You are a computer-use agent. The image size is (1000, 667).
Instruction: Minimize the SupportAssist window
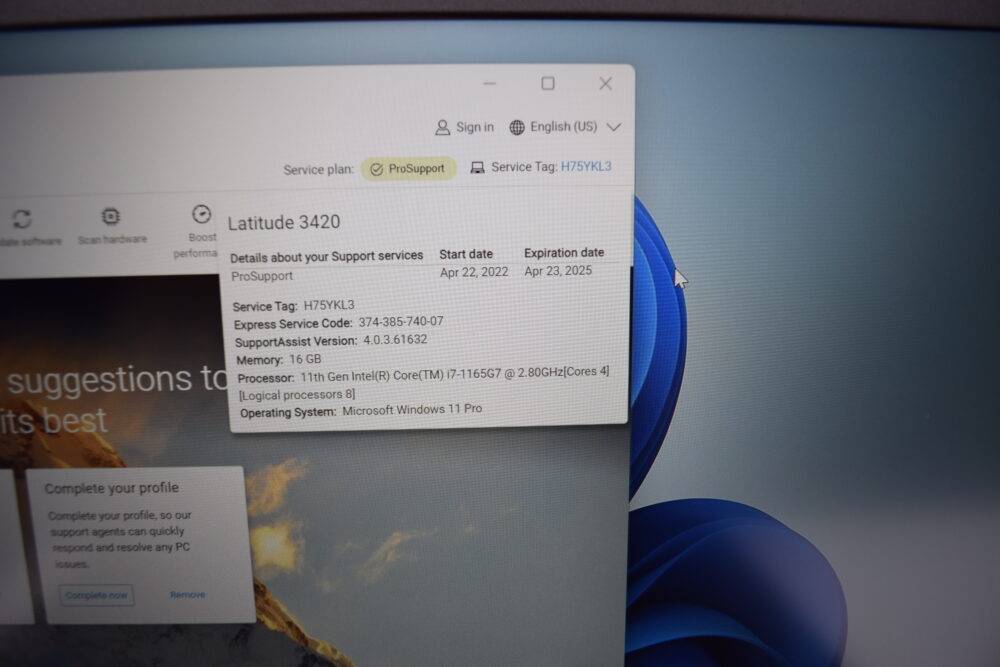(490, 84)
